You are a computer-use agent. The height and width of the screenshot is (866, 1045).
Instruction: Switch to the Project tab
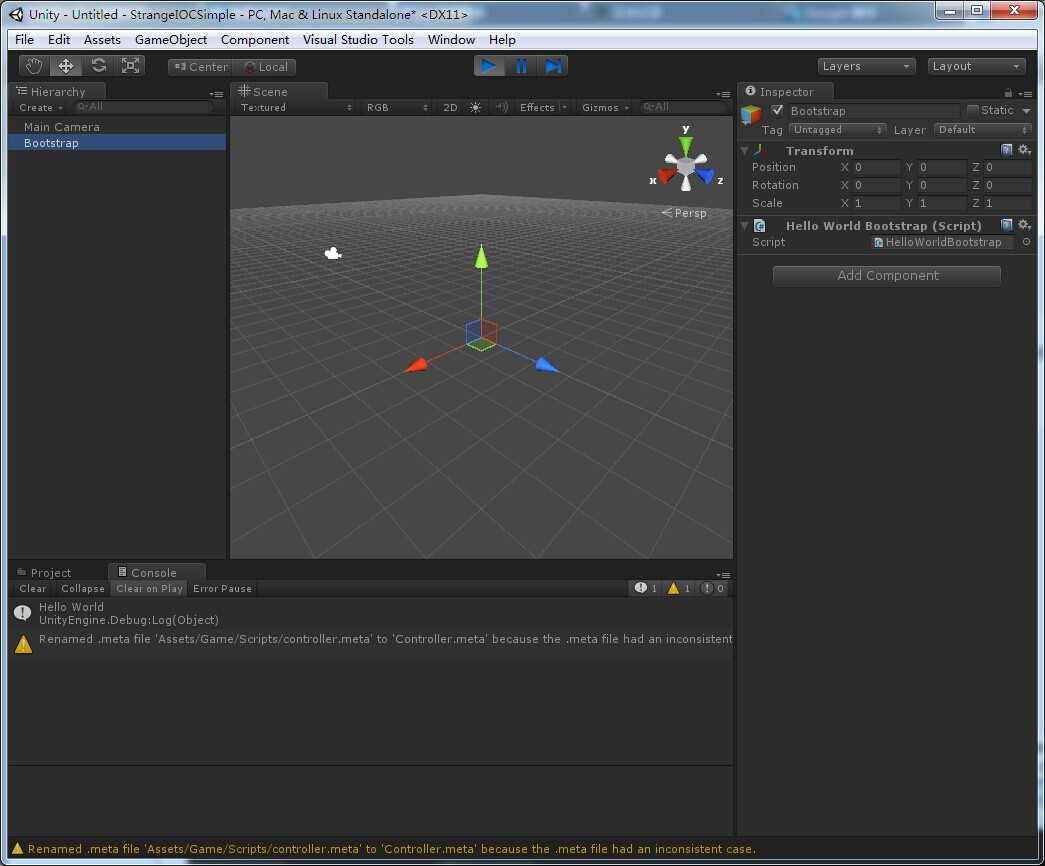coord(44,573)
